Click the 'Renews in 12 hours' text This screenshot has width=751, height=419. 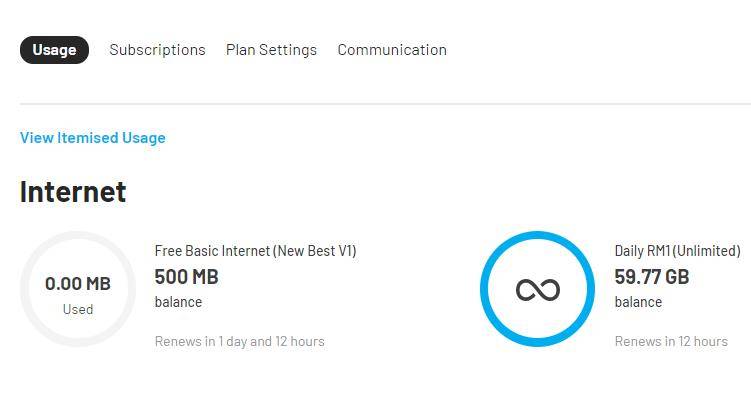(671, 341)
